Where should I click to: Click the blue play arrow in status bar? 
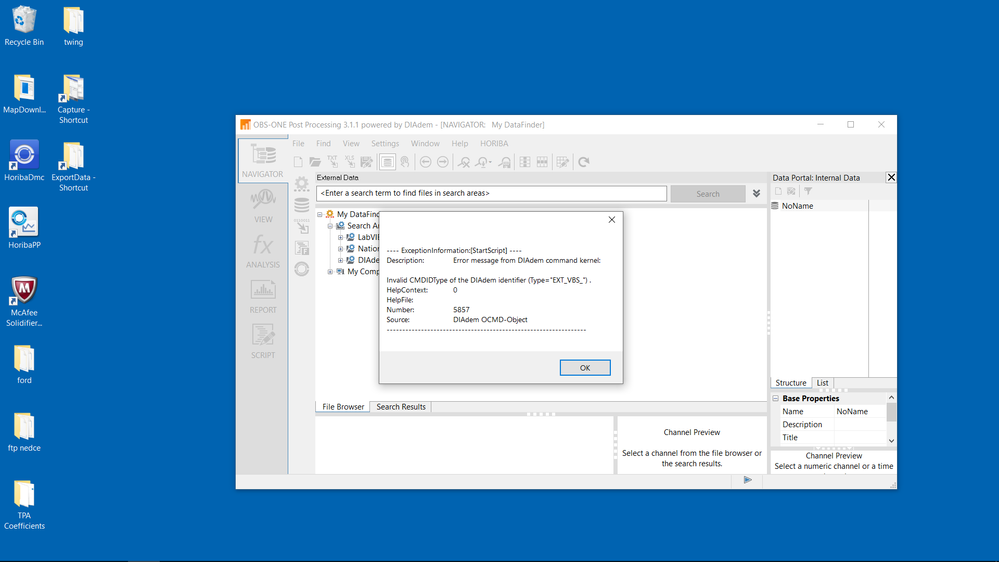coord(747,480)
